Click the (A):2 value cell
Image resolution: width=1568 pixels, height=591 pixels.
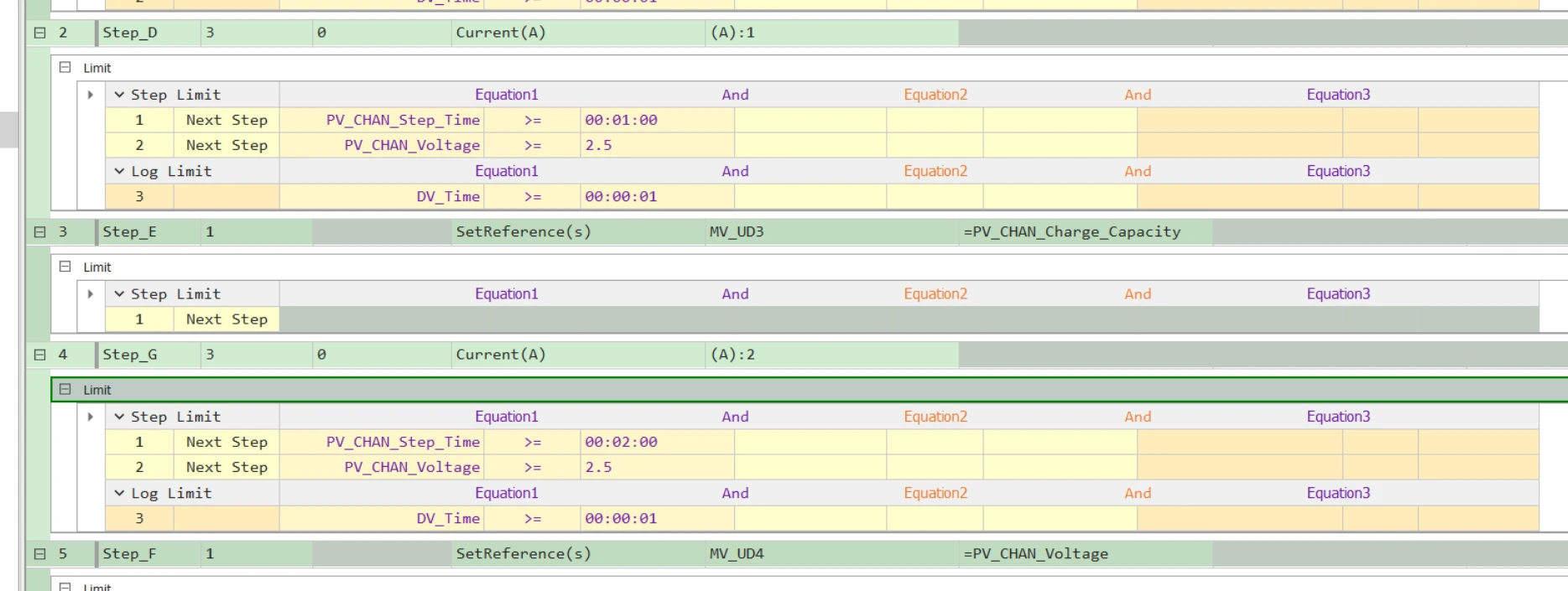832,355
